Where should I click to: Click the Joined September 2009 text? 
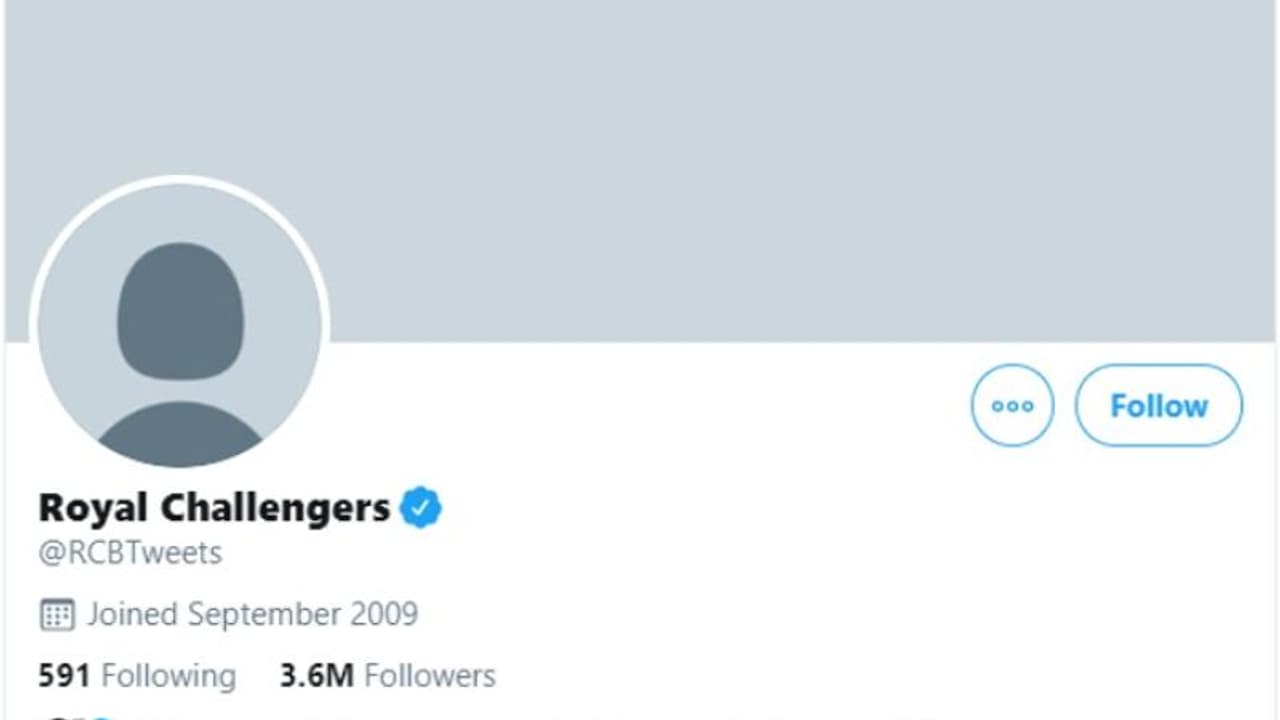click(252, 614)
